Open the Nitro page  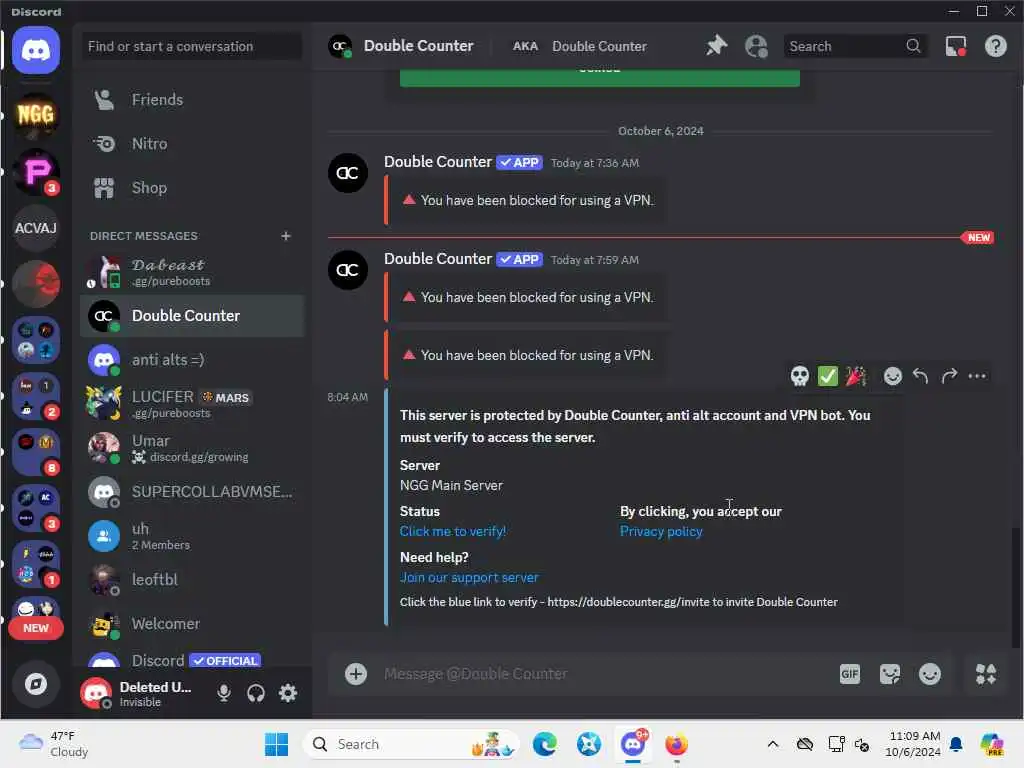[x=192, y=144]
